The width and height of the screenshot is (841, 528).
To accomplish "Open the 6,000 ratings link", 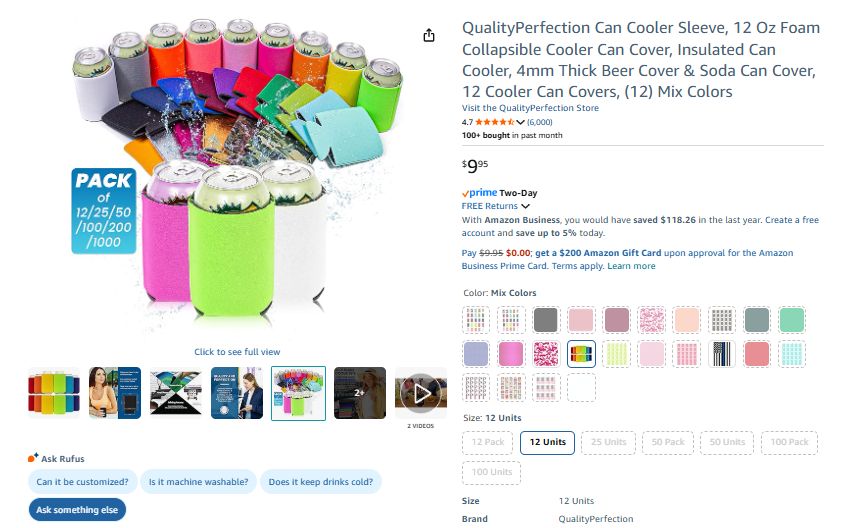I will (542, 122).
